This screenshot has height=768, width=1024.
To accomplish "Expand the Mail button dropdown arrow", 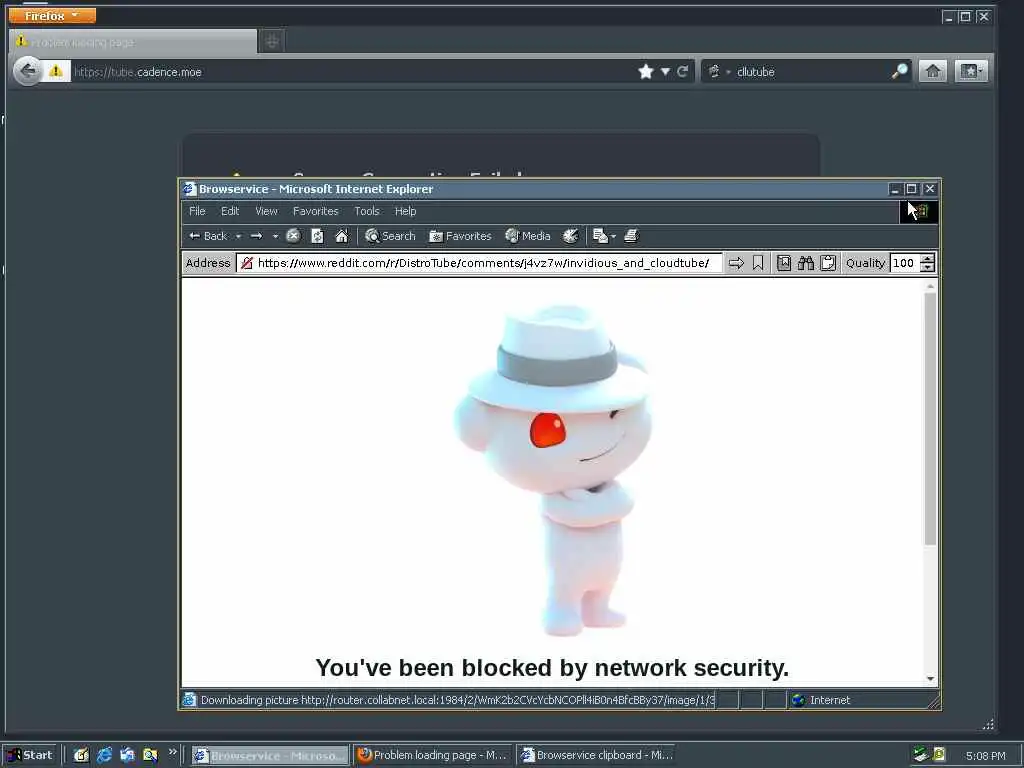I will tap(613, 236).
